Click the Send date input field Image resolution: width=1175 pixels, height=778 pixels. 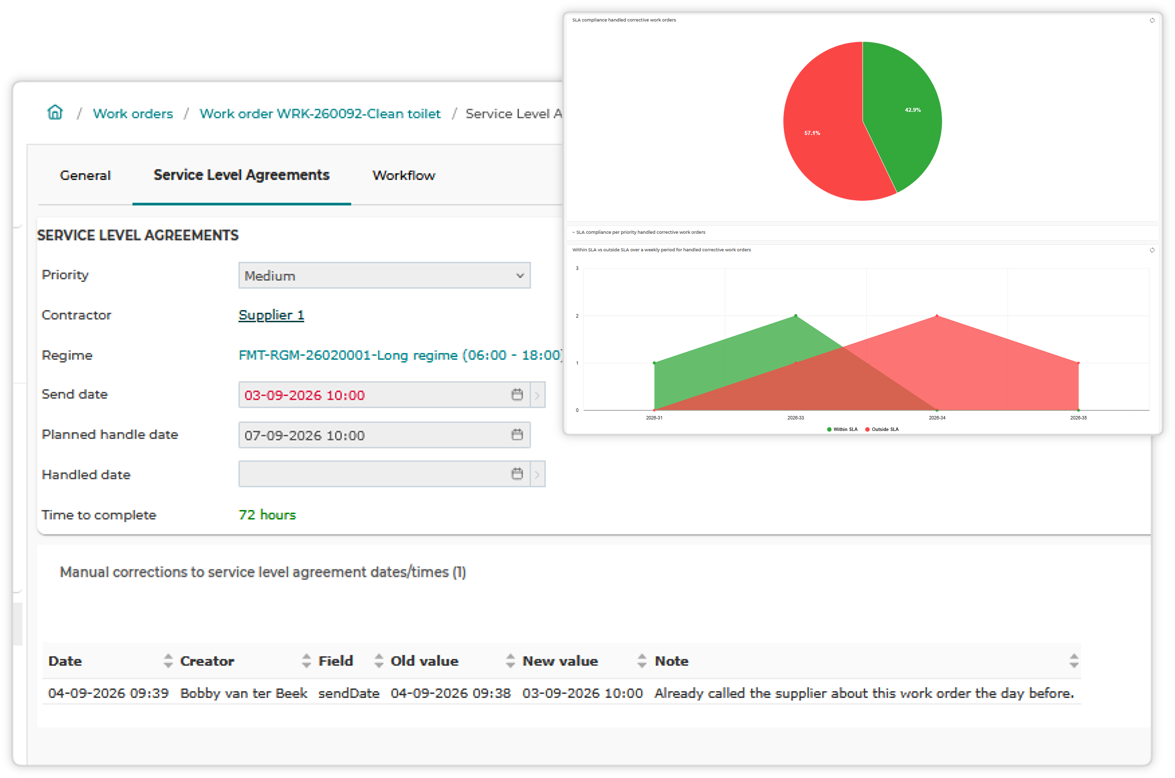click(x=384, y=395)
